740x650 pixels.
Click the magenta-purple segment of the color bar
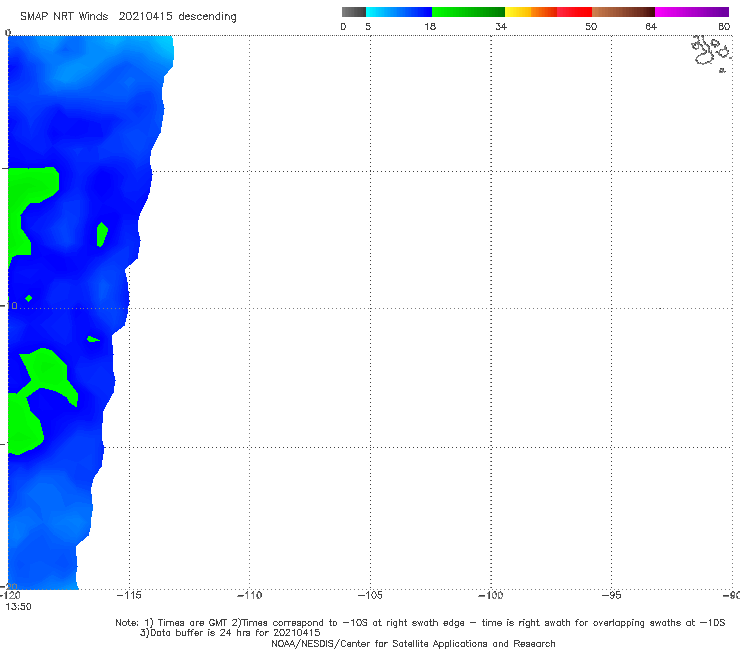tap(692, 12)
